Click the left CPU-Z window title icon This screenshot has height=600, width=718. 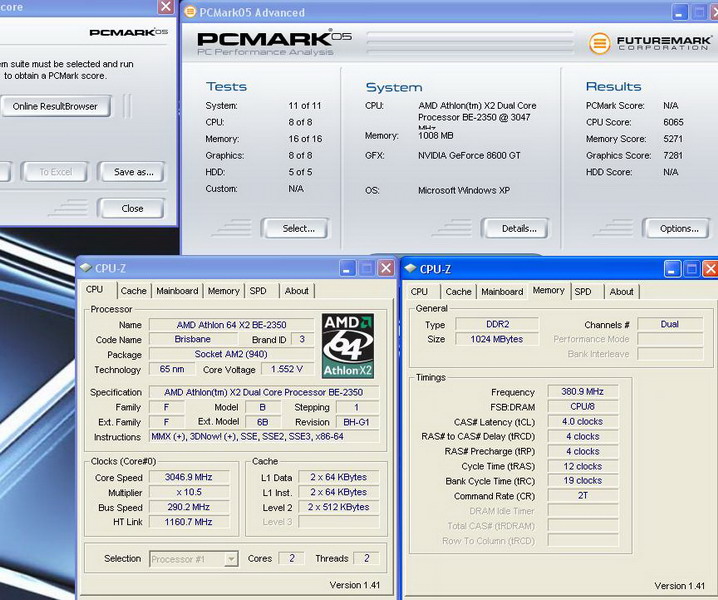[86, 267]
